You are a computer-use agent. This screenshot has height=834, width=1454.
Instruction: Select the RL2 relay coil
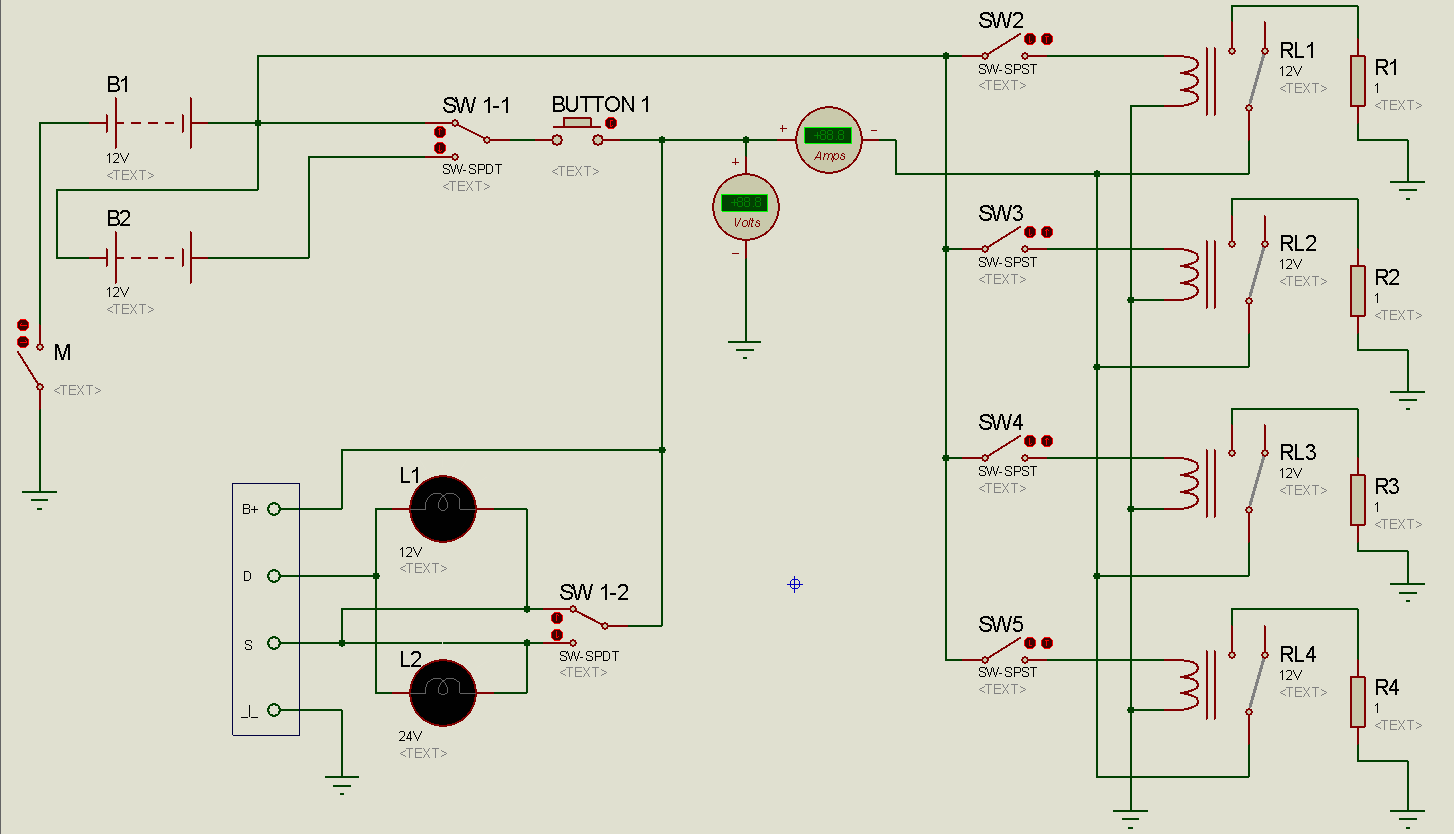[x=1189, y=273]
